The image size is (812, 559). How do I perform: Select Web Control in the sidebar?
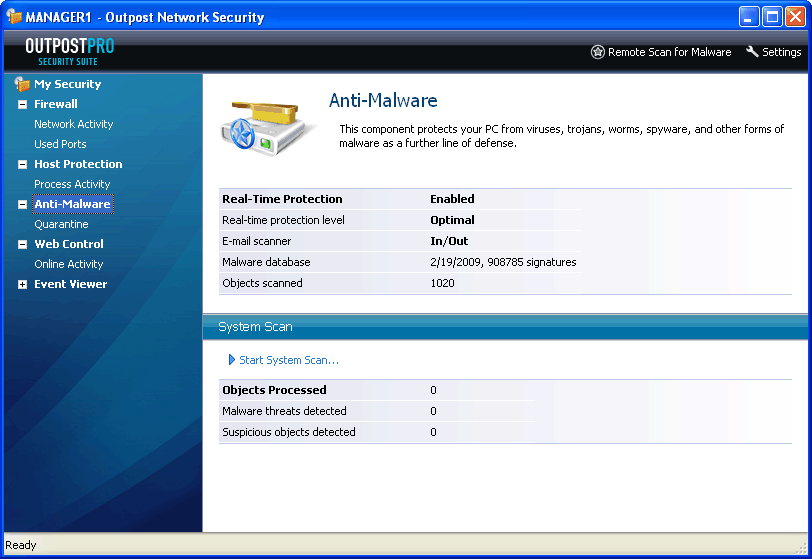coord(69,243)
